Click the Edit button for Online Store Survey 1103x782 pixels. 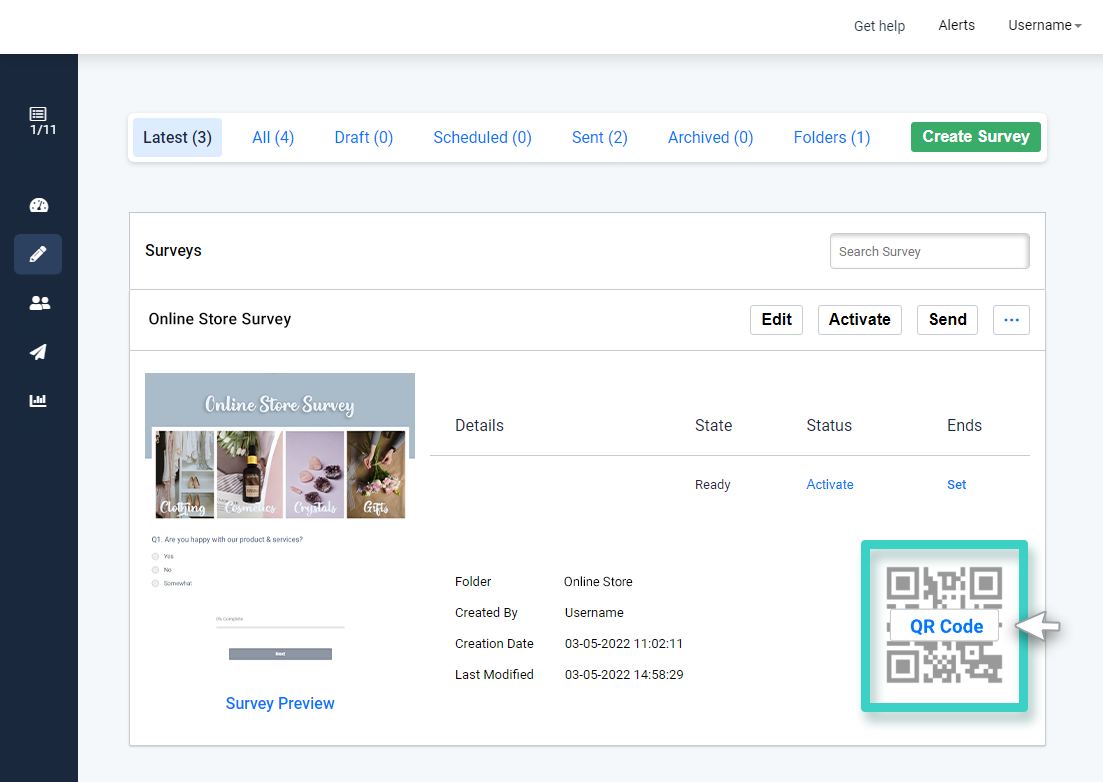coord(776,320)
